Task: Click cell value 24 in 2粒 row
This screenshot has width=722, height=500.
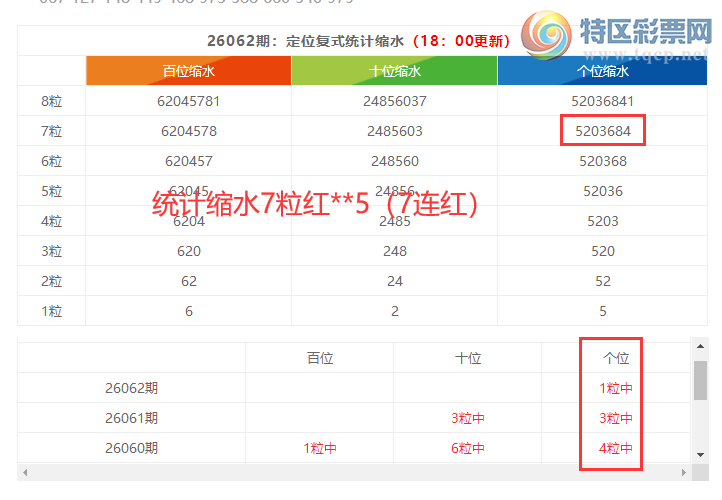Action: [x=395, y=281]
